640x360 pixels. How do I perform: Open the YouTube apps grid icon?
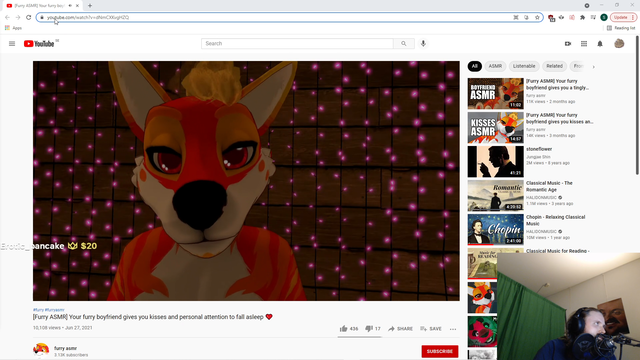coord(584,44)
